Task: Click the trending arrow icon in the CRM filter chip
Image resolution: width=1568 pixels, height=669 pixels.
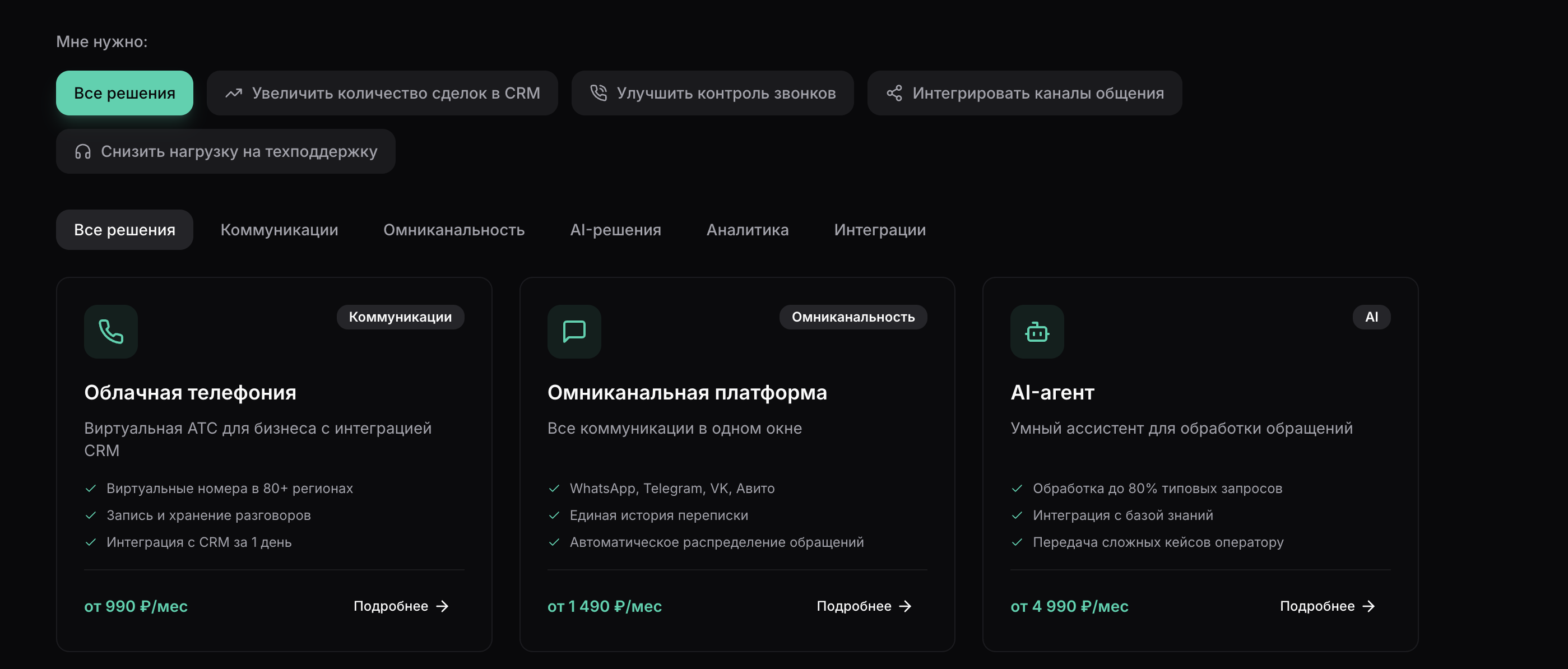Action: click(234, 92)
